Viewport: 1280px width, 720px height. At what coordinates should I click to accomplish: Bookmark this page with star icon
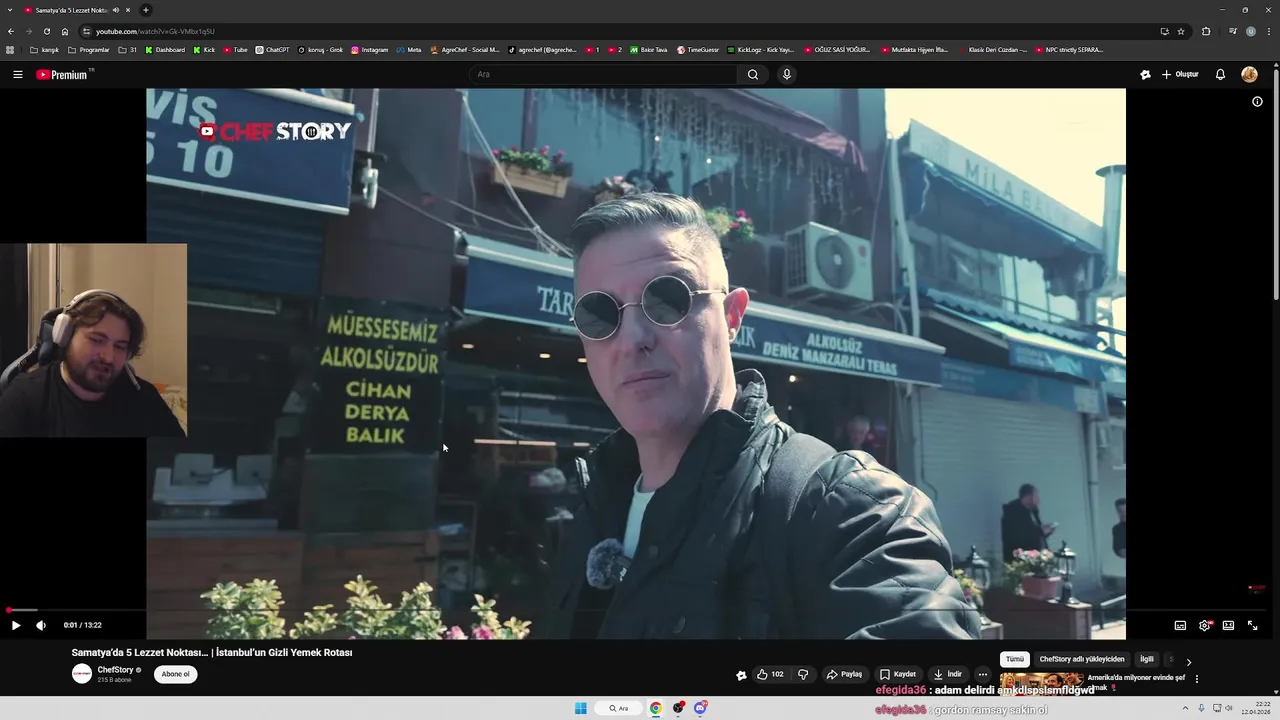(x=1181, y=31)
